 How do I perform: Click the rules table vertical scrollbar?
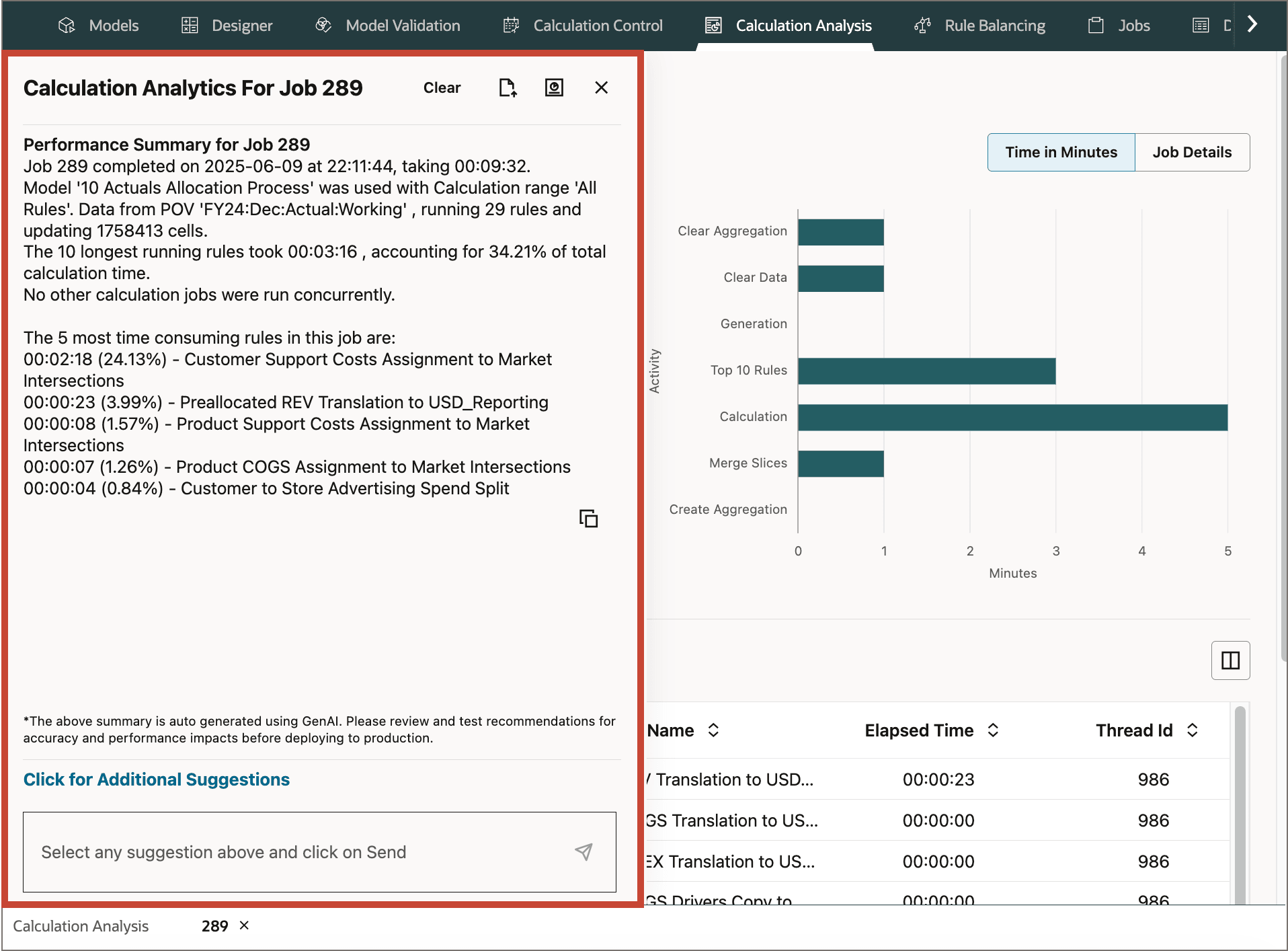click(1240, 804)
